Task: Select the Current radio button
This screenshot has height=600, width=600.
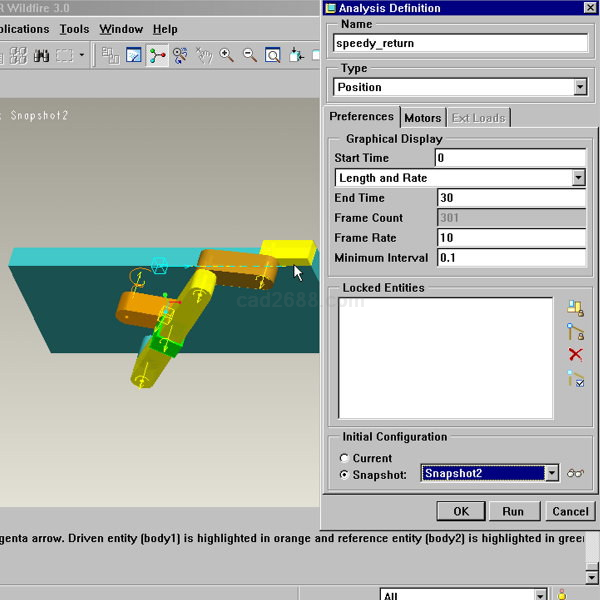Action: tap(345, 458)
